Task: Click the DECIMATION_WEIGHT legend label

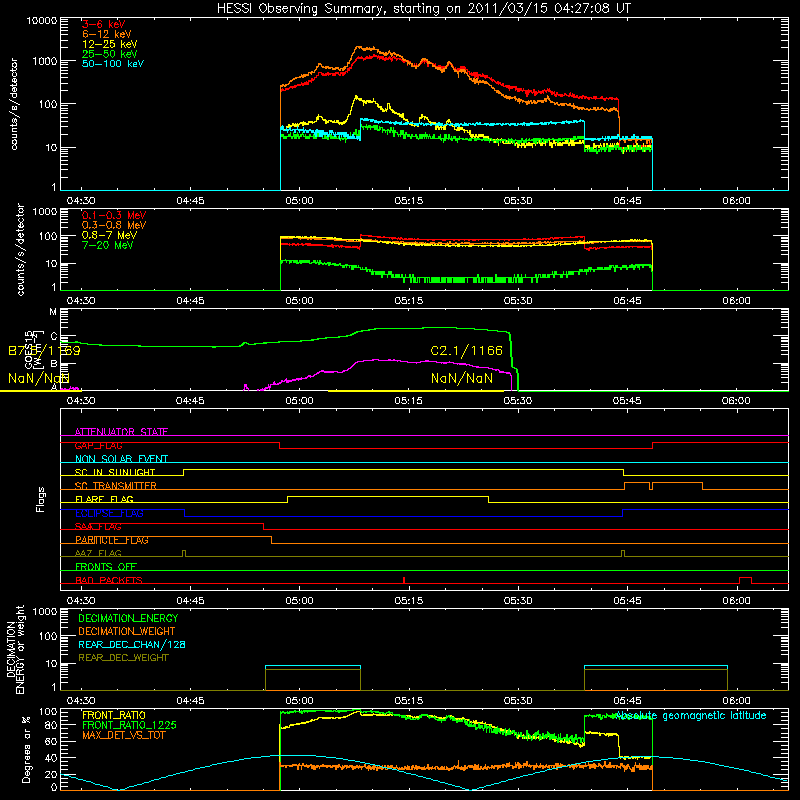Action: pyautogui.click(x=127, y=631)
